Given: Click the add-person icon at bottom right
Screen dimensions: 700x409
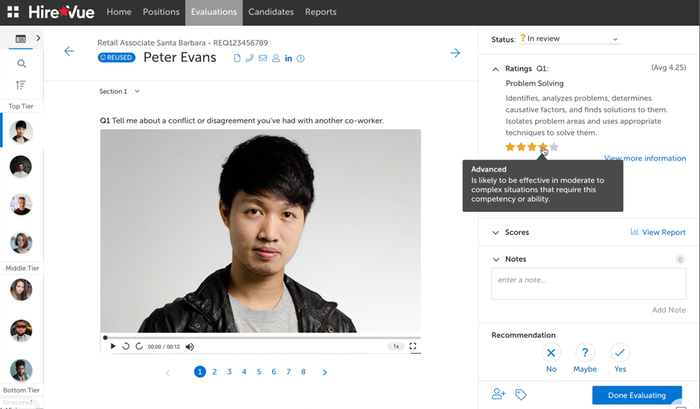Looking at the screenshot, I should 499,394.
